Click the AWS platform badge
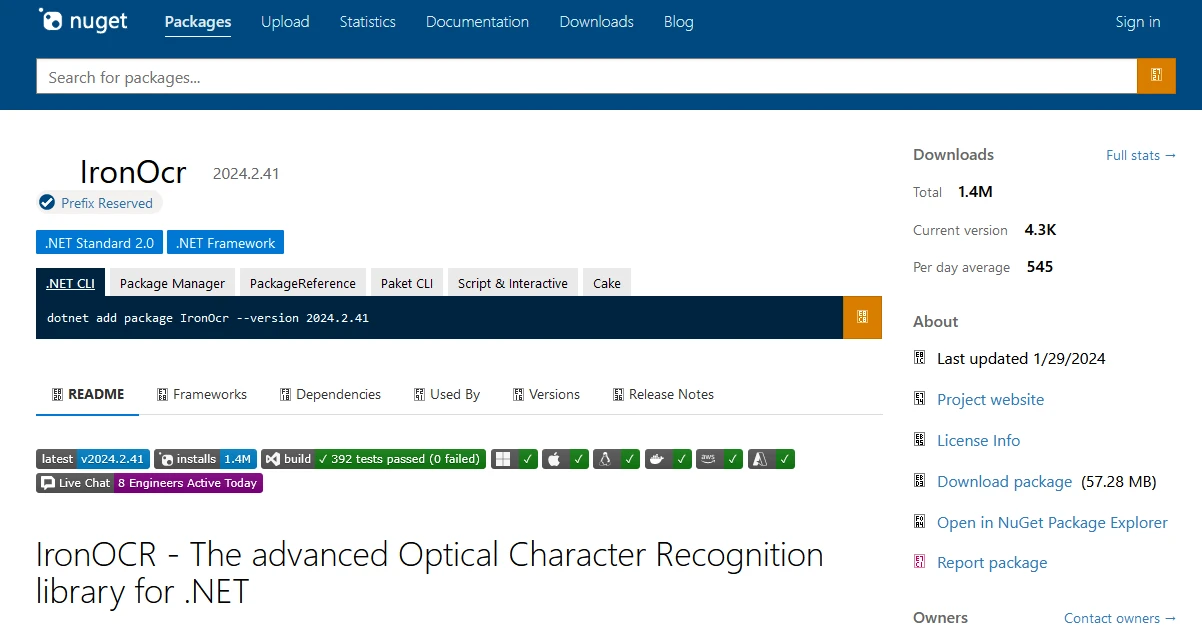 (x=720, y=459)
